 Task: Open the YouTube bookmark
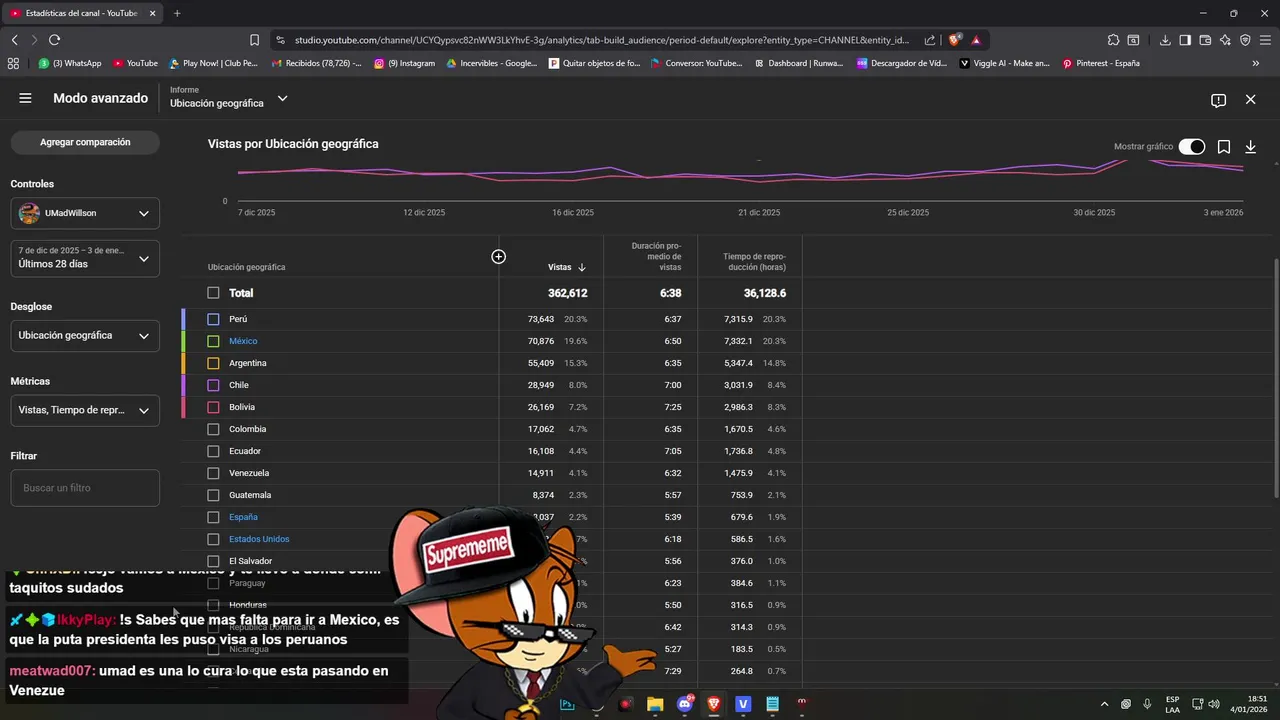135,63
